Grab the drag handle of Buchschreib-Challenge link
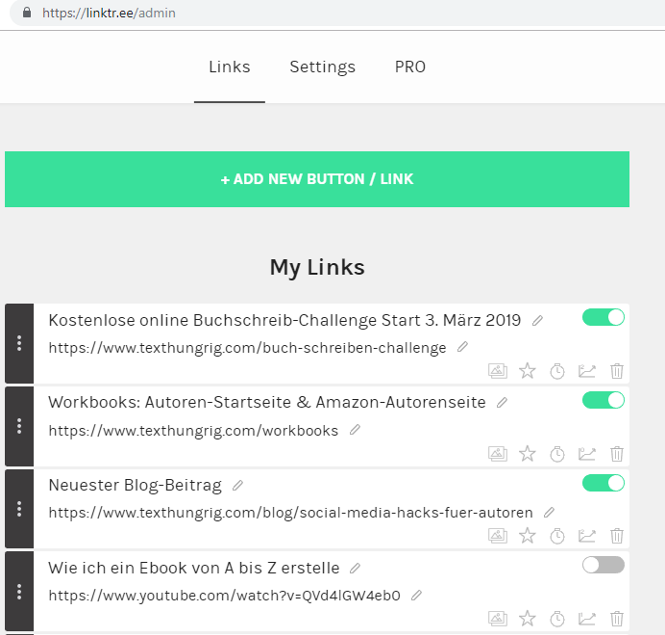 (x=20, y=343)
